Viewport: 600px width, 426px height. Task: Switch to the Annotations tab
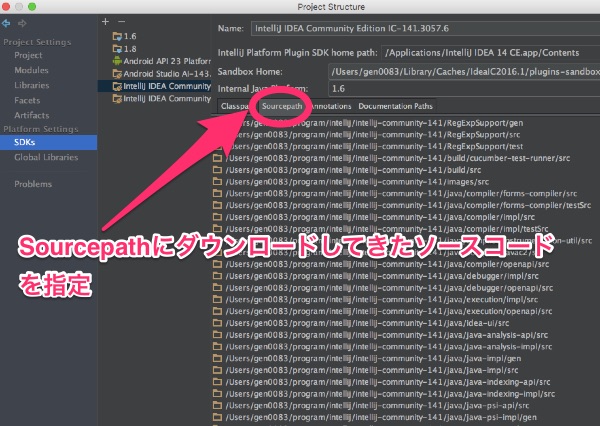(330, 106)
